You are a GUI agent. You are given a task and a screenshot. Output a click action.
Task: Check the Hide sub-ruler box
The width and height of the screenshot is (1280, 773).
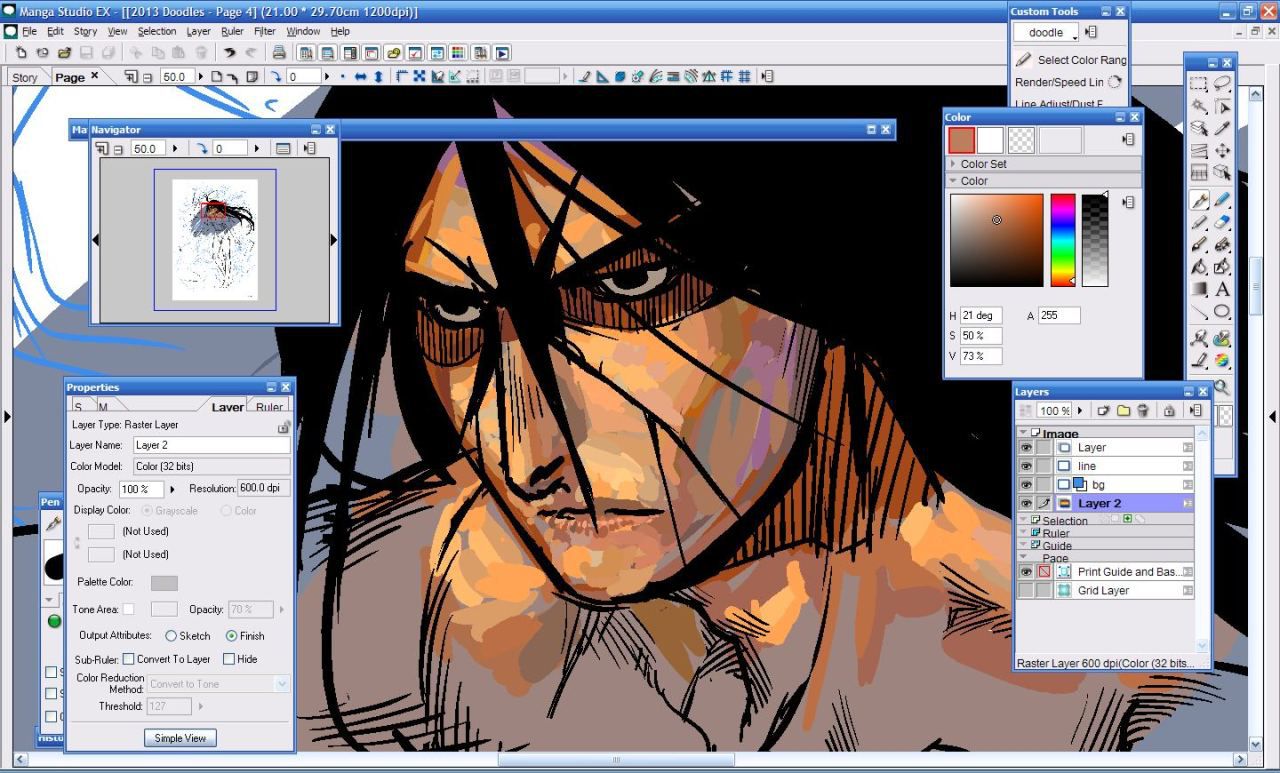click(228, 659)
